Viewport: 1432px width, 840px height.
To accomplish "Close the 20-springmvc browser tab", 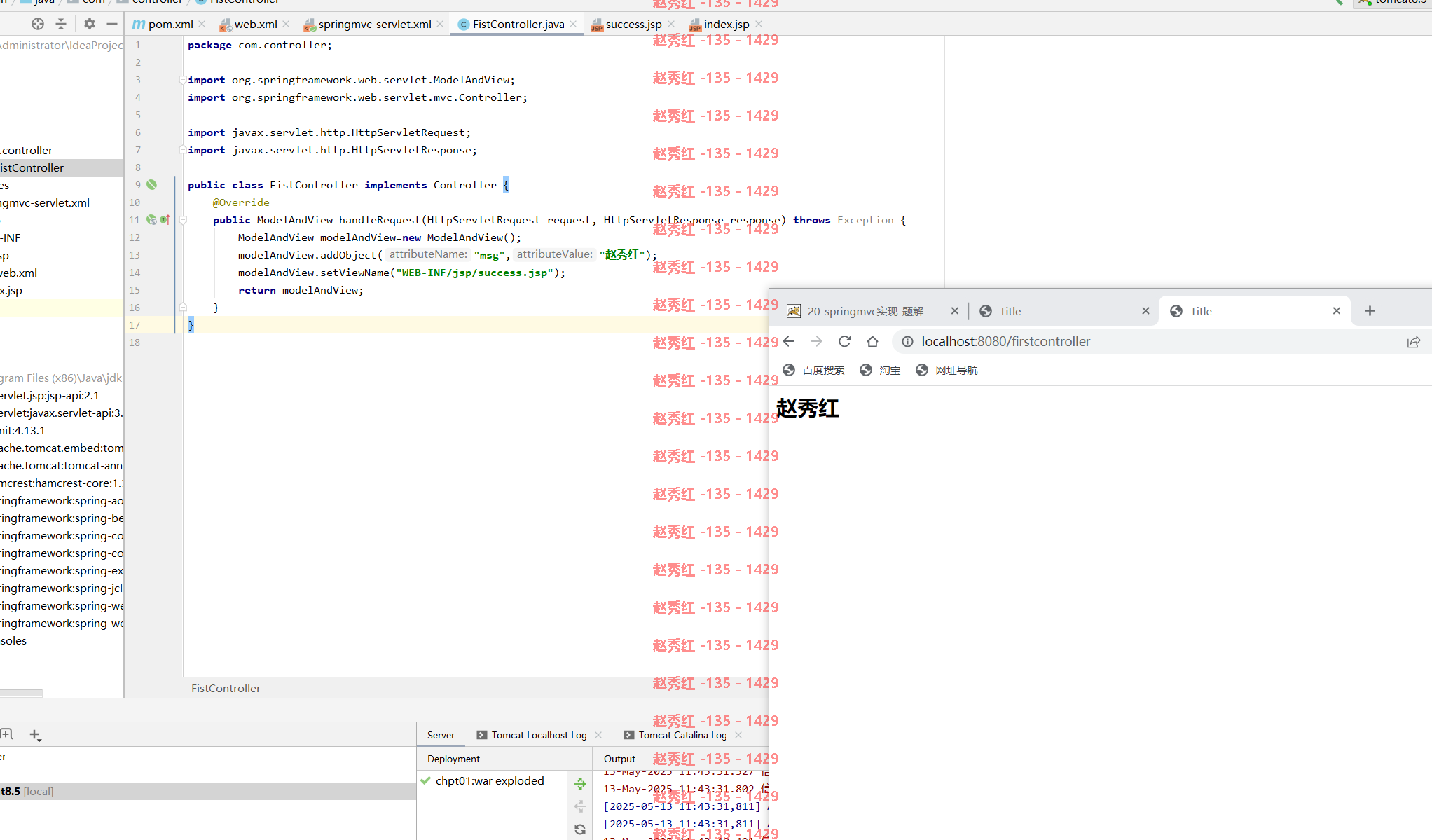I will pyautogui.click(x=954, y=311).
